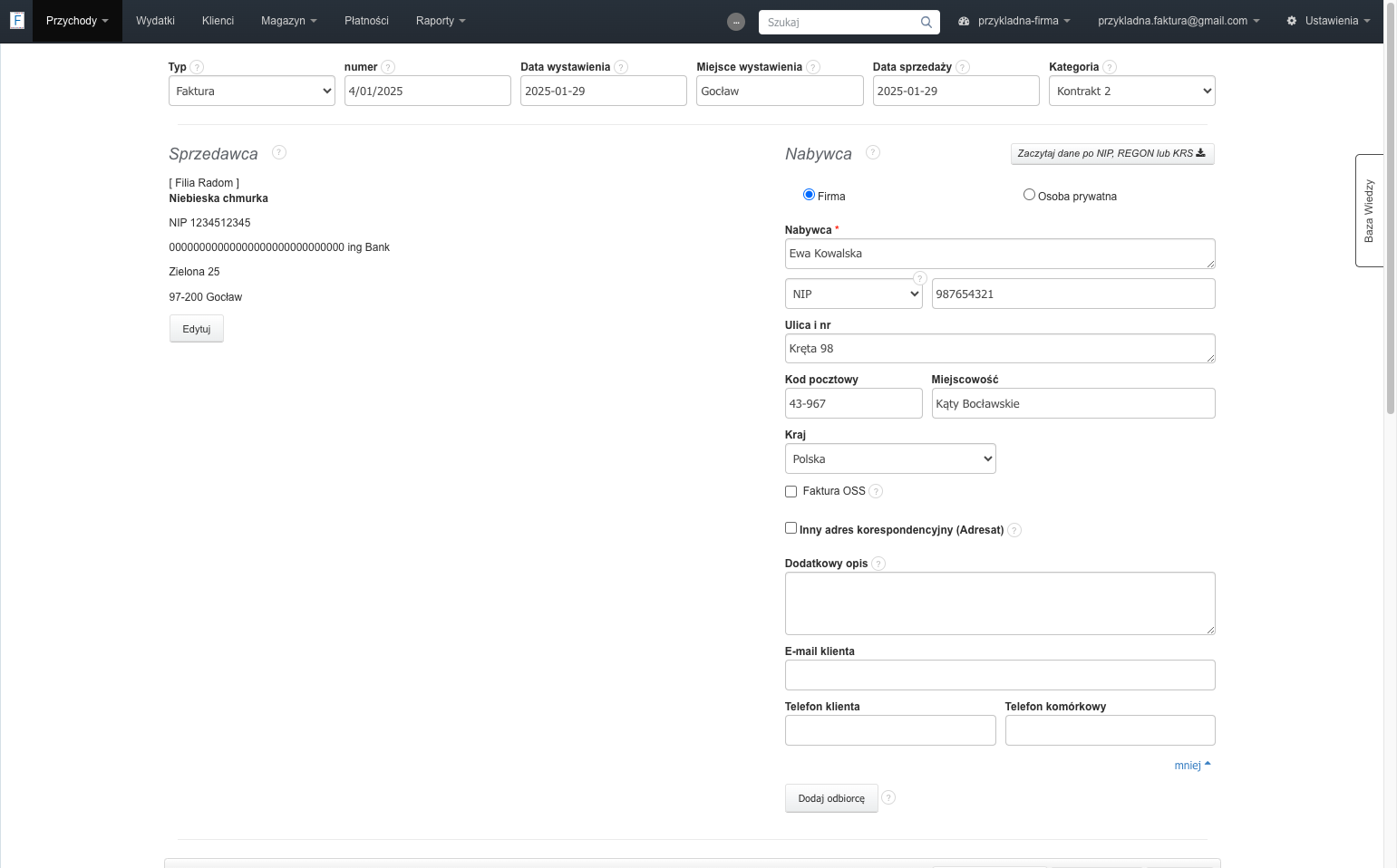This screenshot has width=1397, height=868.
Task: Click help icon beside Data sprzedaży
Action: [x=963, y=67]
